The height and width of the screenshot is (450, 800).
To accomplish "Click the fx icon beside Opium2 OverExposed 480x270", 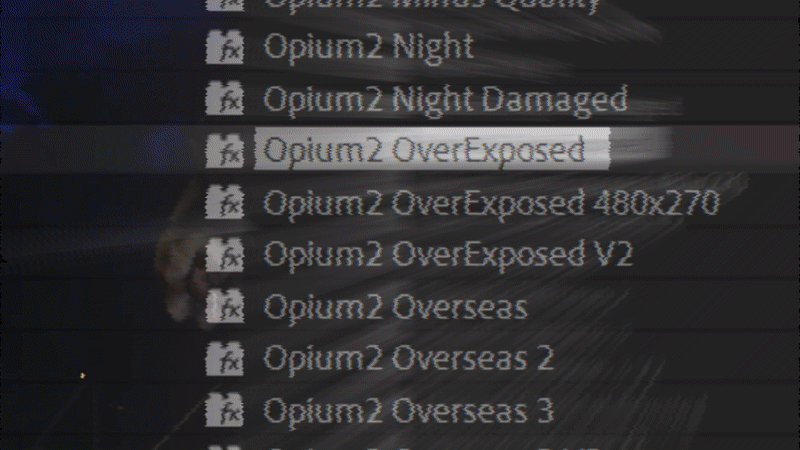I will pos(224,203).
